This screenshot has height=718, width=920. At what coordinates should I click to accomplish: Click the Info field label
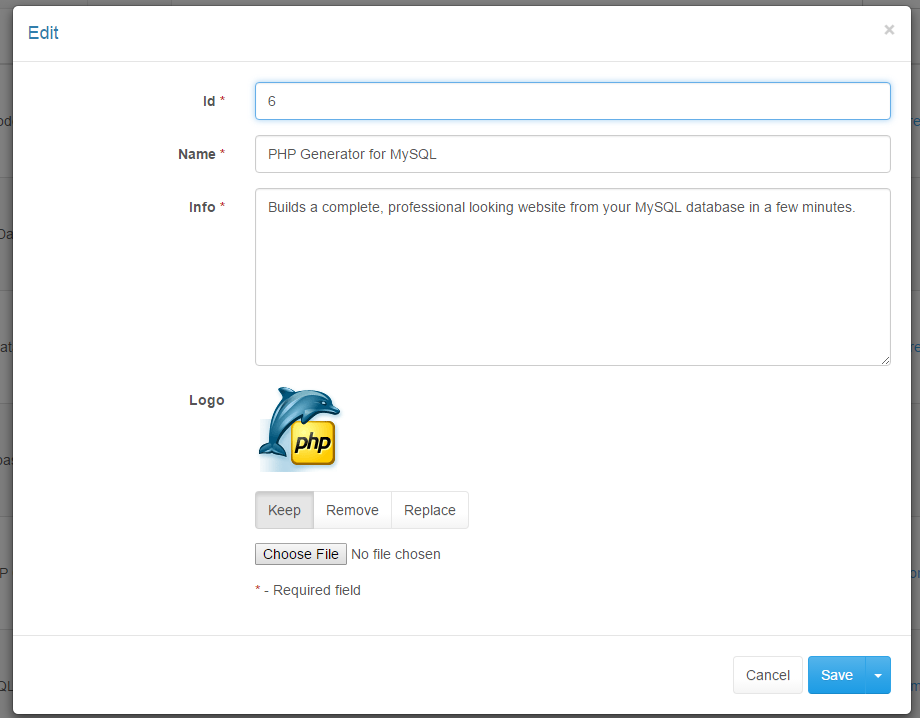[202, 207]
